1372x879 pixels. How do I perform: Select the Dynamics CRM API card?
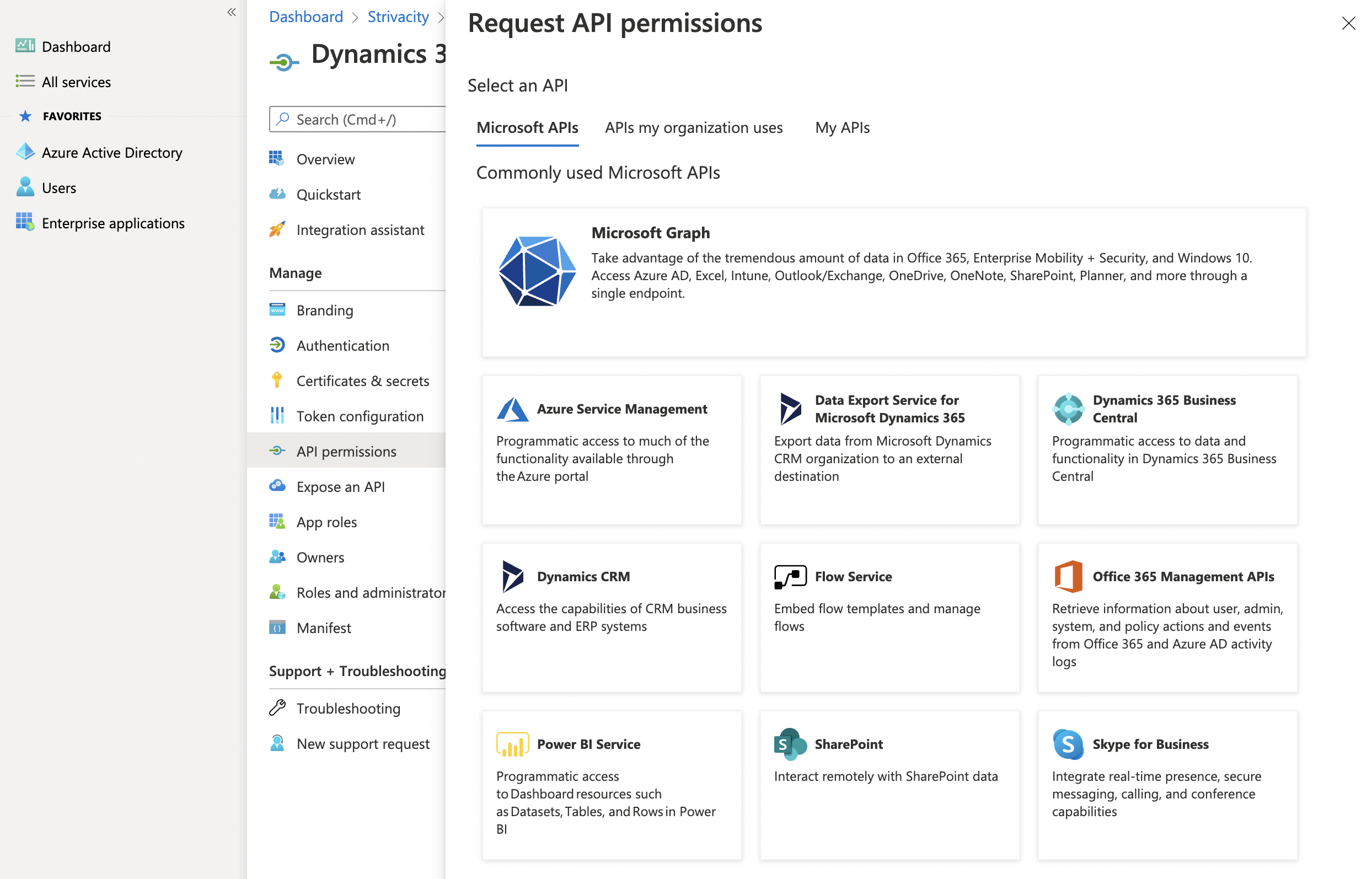pyautogui.click(x=612, y=618)
